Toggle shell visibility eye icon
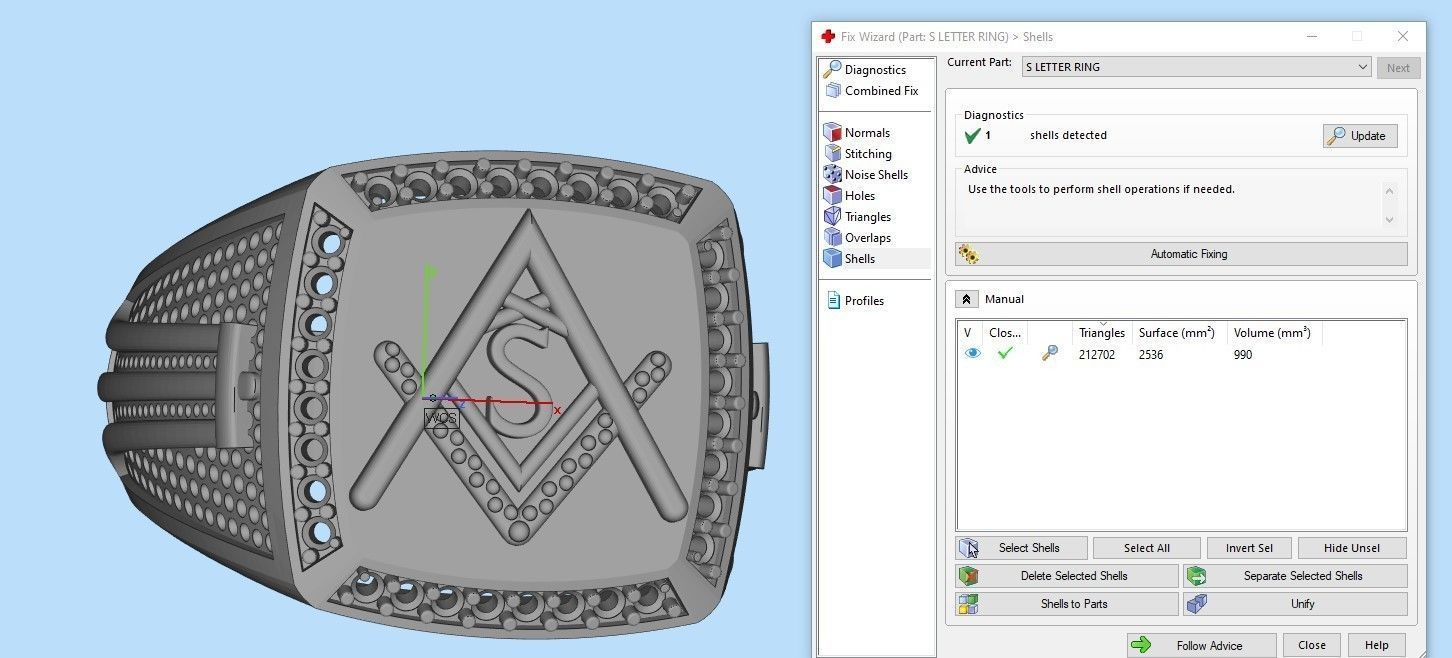The height and width of the screenshot is (658, 1452). [973, 353]
